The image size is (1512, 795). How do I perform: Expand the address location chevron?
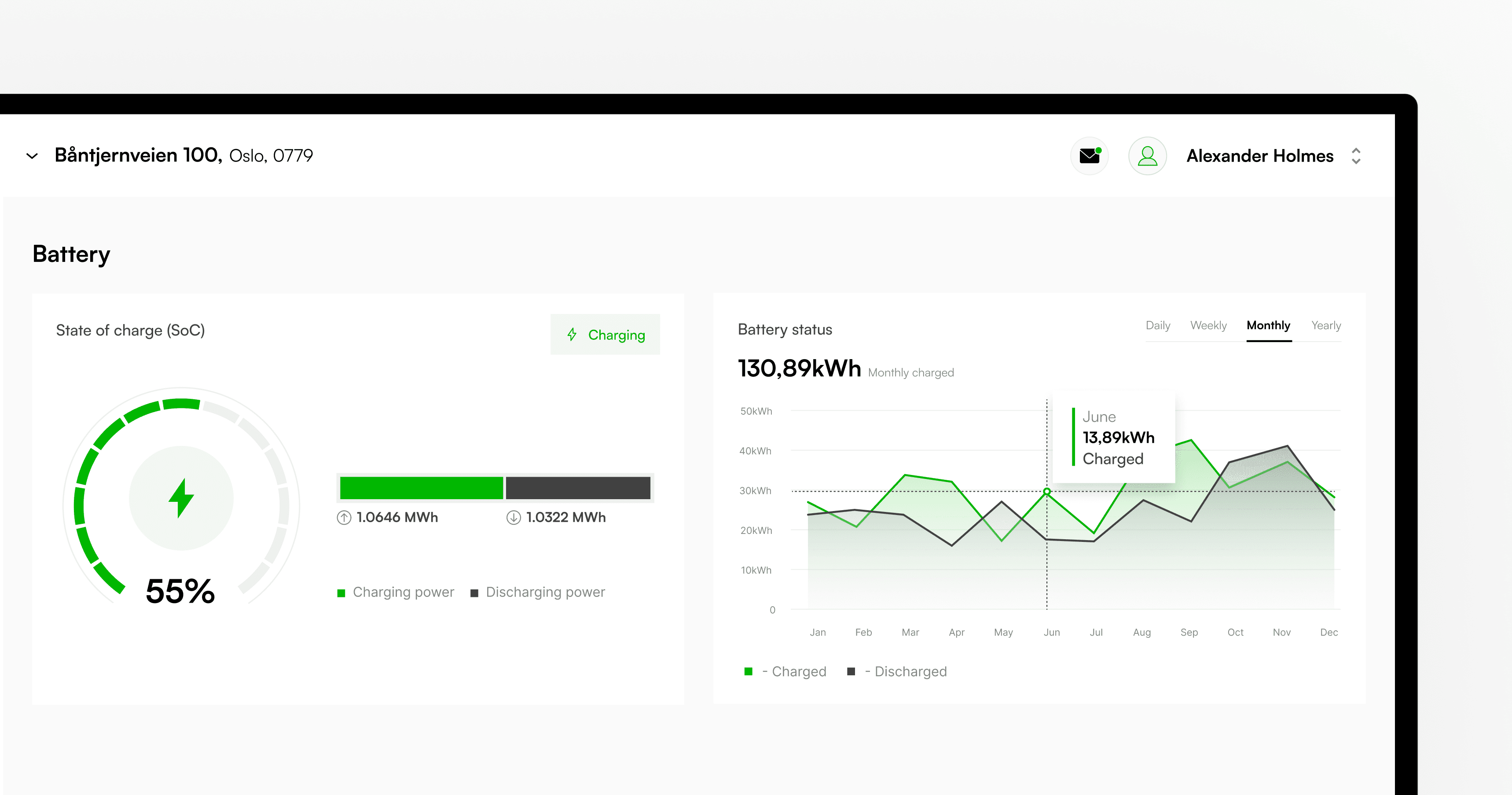click(32, 156)
